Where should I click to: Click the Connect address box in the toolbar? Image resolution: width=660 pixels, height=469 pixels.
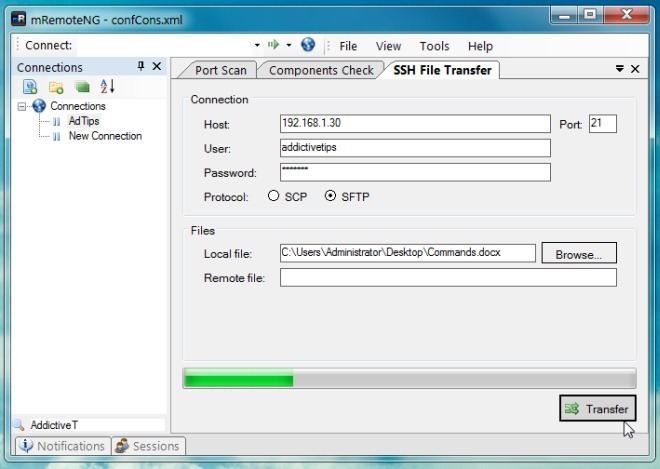click(x=168, y=45)
